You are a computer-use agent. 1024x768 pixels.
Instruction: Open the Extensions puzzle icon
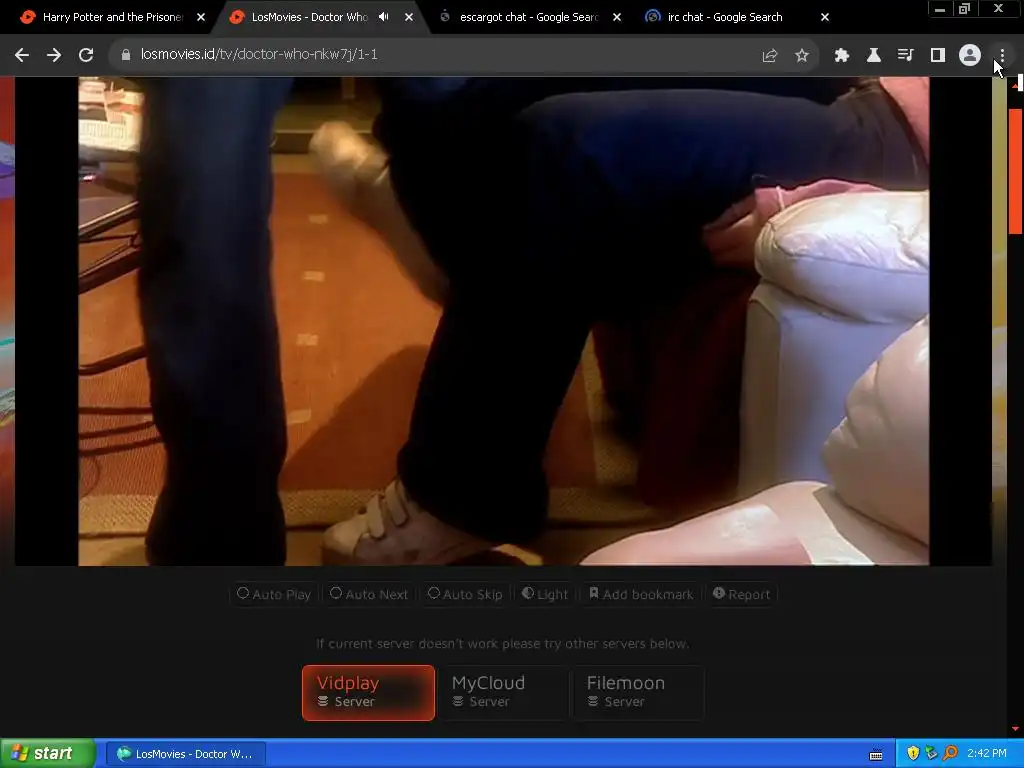click(x=841, y=56)
